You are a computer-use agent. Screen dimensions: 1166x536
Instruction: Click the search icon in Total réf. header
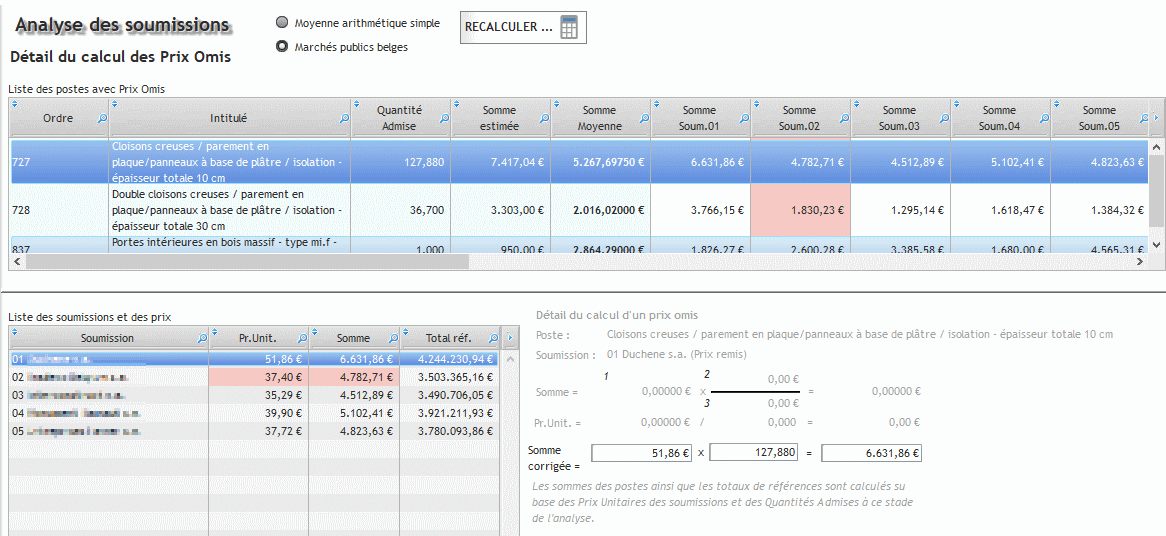pos(492,339)
